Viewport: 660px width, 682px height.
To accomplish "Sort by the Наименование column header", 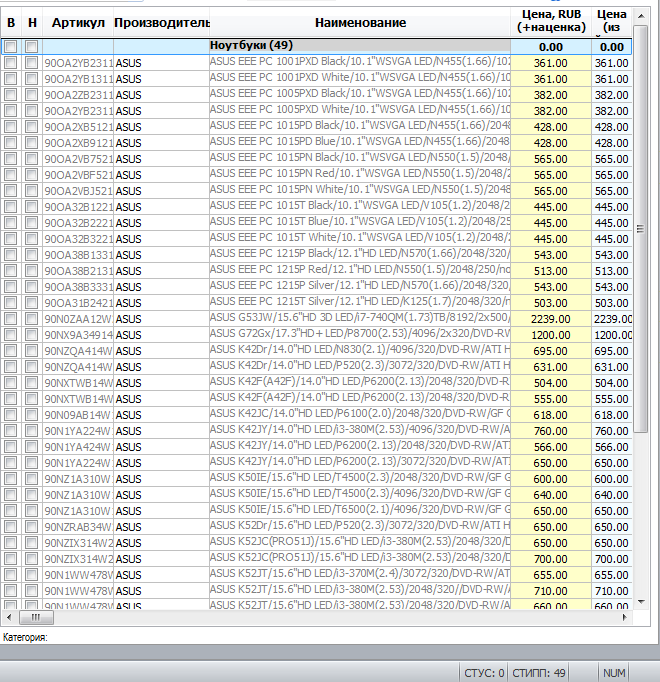I will [360, 22].
